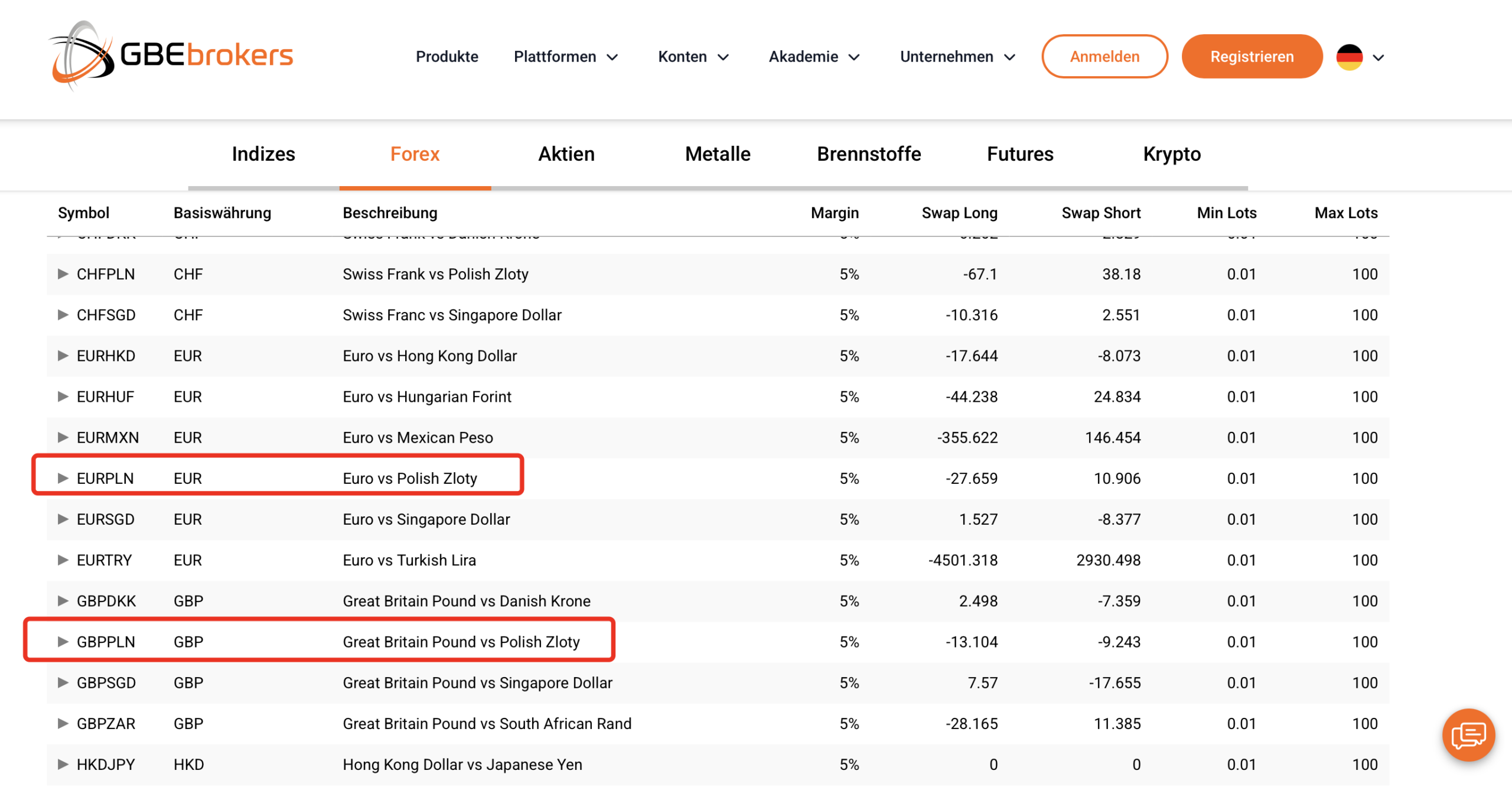Expand the EURTRY row
1512x787 pixels.
[x=63, y=560]
